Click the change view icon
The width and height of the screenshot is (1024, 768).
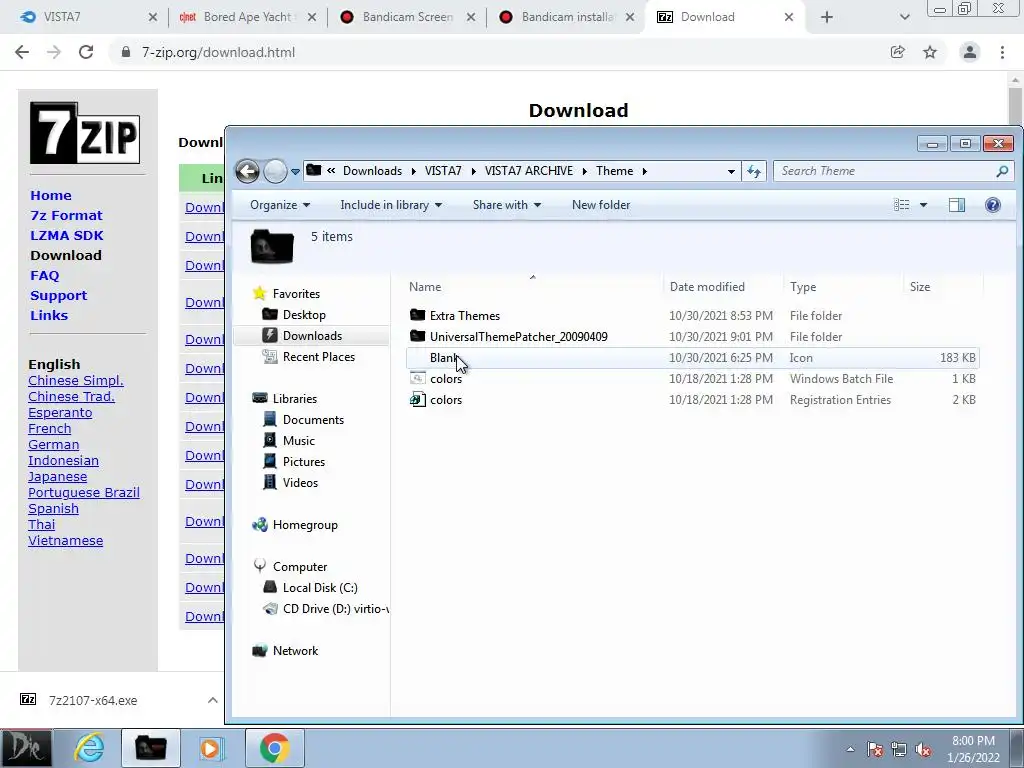902,205
